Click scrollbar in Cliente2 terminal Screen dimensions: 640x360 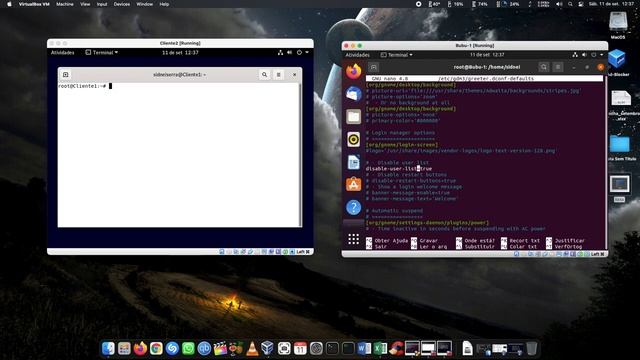click(301, 155)
